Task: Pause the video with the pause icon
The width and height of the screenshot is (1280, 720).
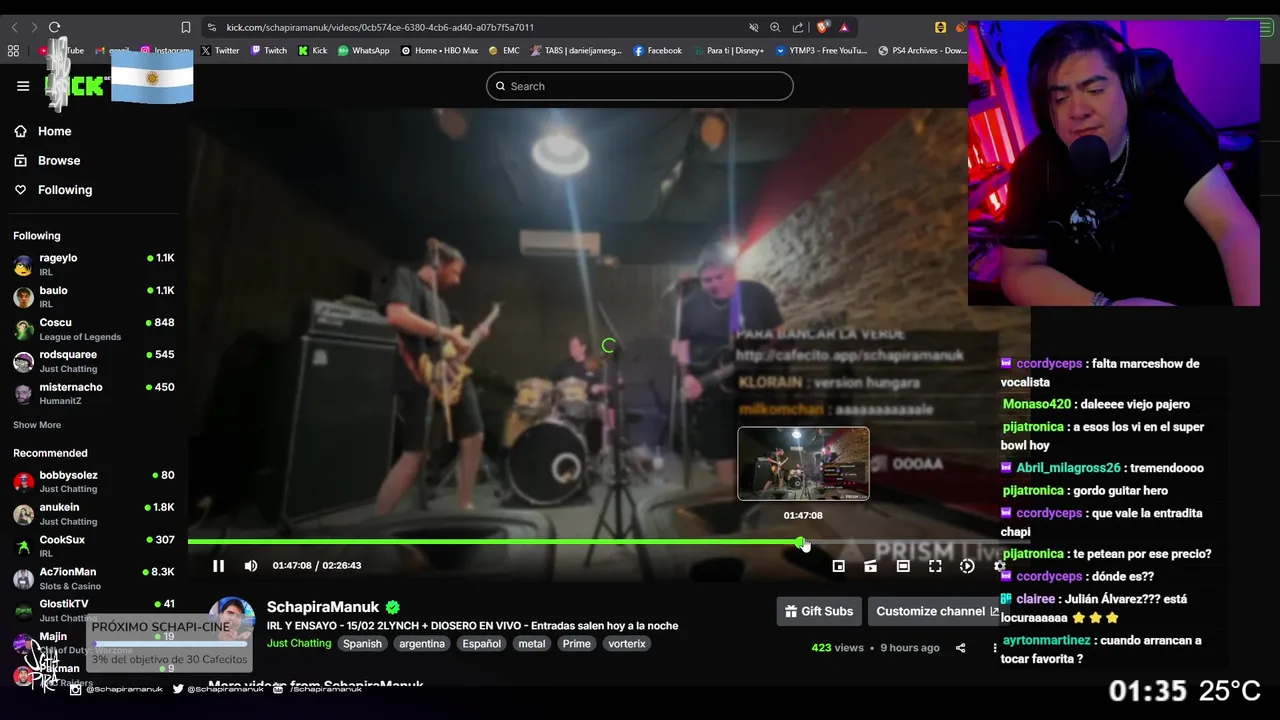Action: (218, 566)
